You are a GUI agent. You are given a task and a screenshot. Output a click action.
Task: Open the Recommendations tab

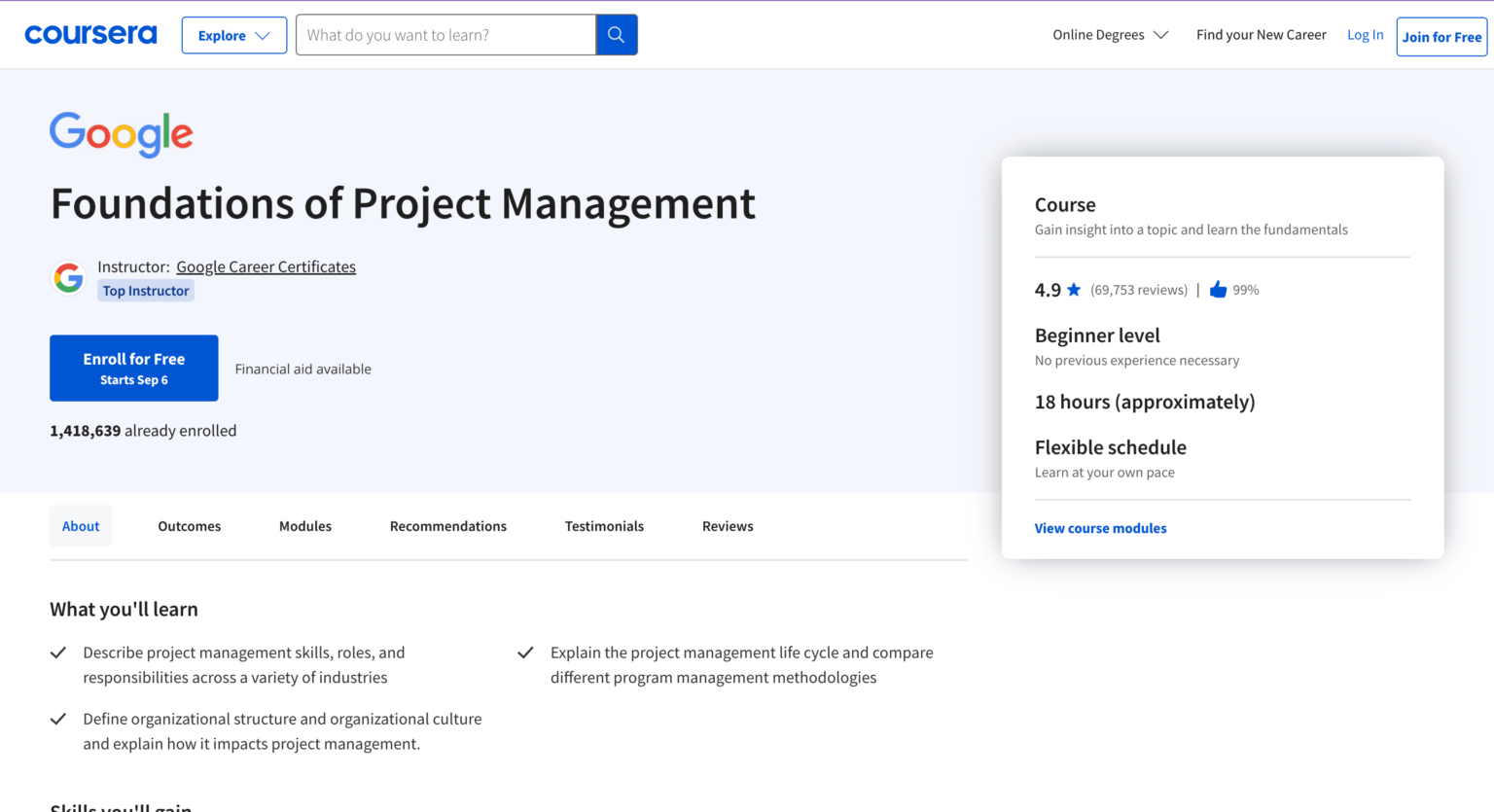[x=447, y=525]
